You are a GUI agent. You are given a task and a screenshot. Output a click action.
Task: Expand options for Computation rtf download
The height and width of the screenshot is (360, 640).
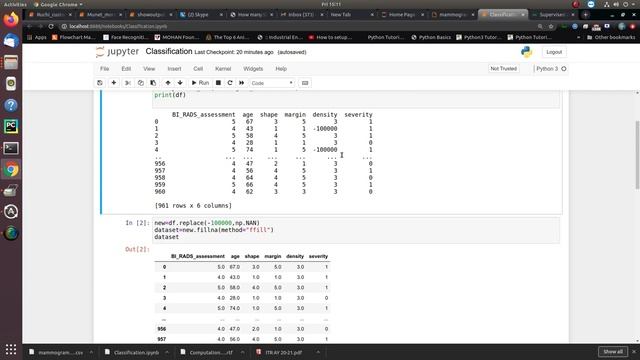tap(242, 352)
